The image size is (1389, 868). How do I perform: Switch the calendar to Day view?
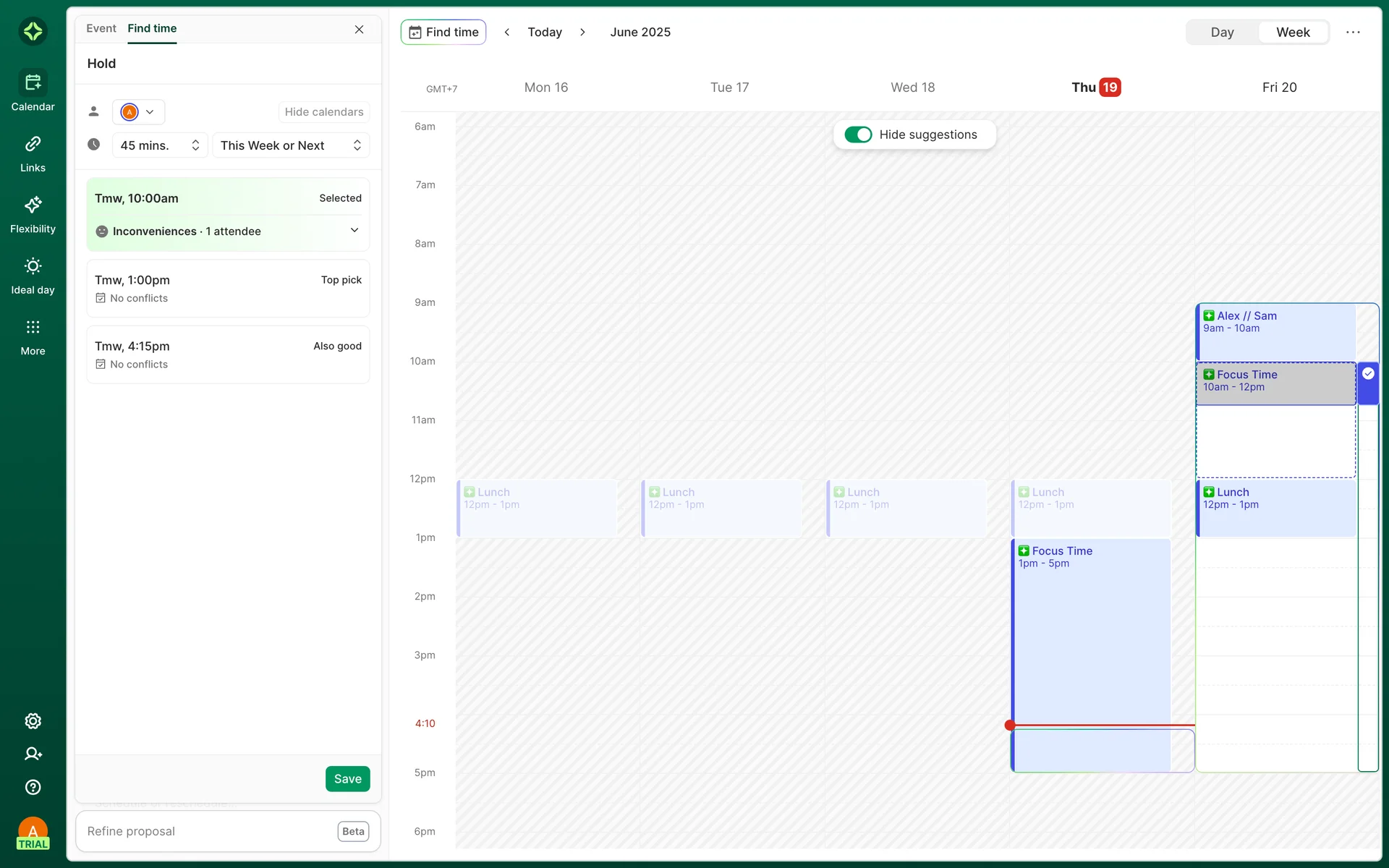[1222, 33]
